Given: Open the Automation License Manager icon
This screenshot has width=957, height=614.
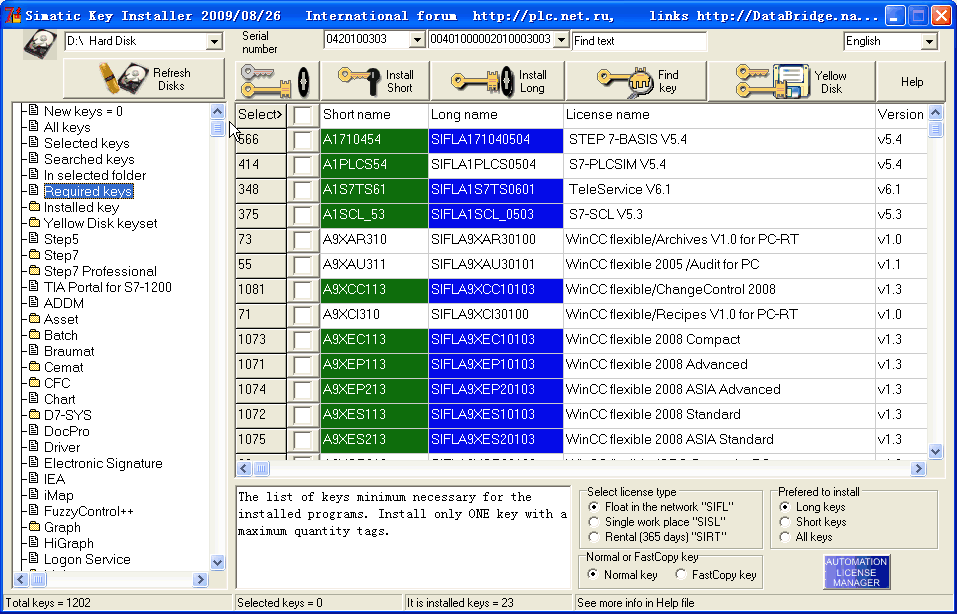Looking at the screenshot, I should coord(856,571).
